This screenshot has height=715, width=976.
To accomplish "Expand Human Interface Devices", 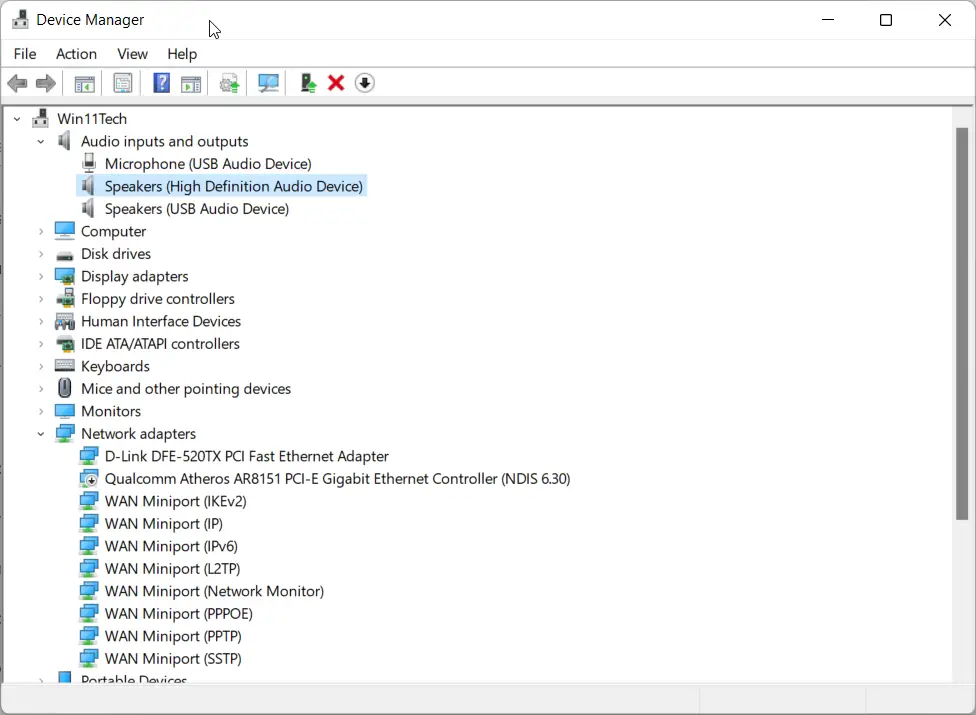I will click(40, 322).
